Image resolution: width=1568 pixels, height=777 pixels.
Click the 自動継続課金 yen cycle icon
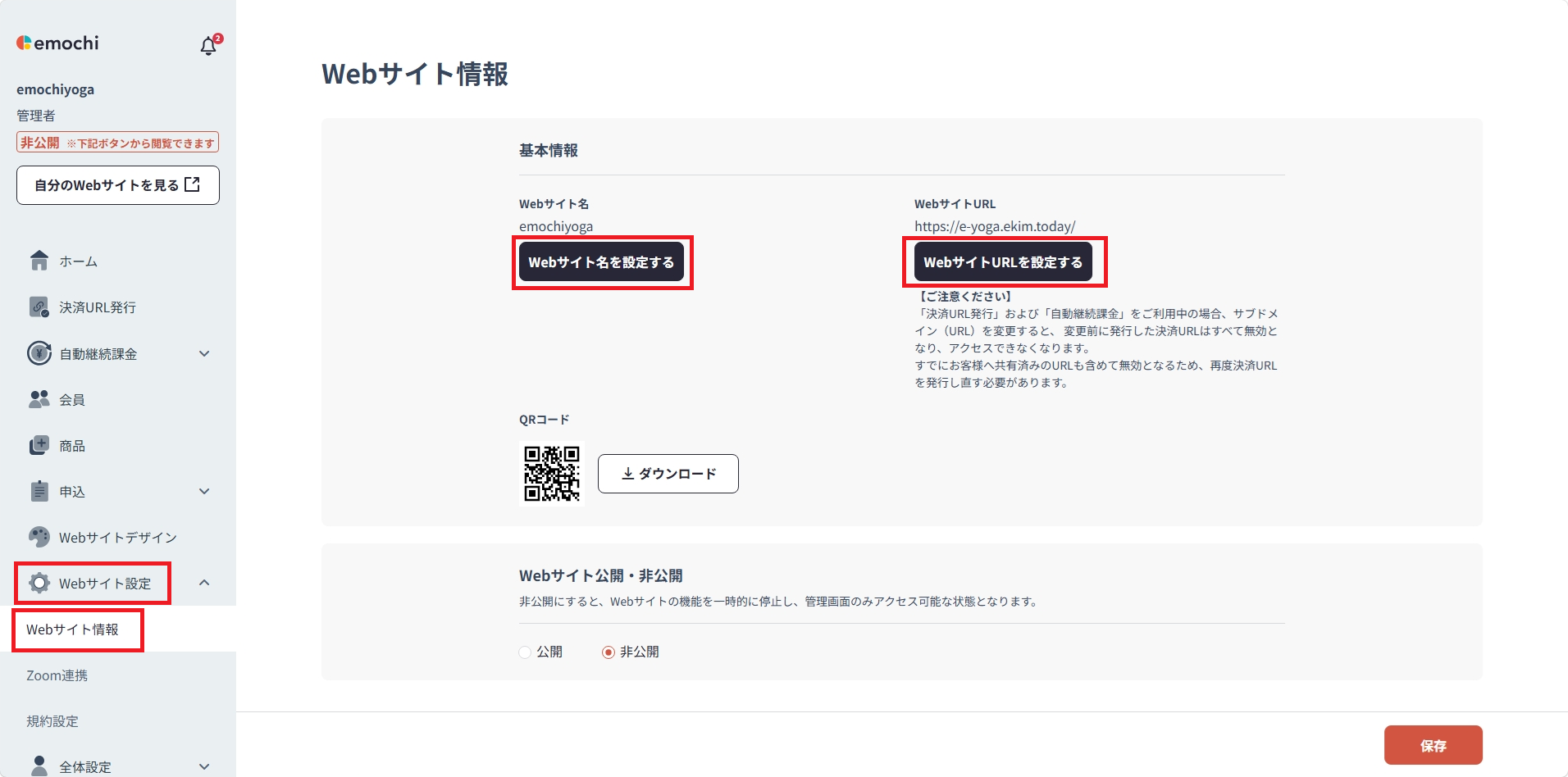pyautogui.click(x=39, y=353)
